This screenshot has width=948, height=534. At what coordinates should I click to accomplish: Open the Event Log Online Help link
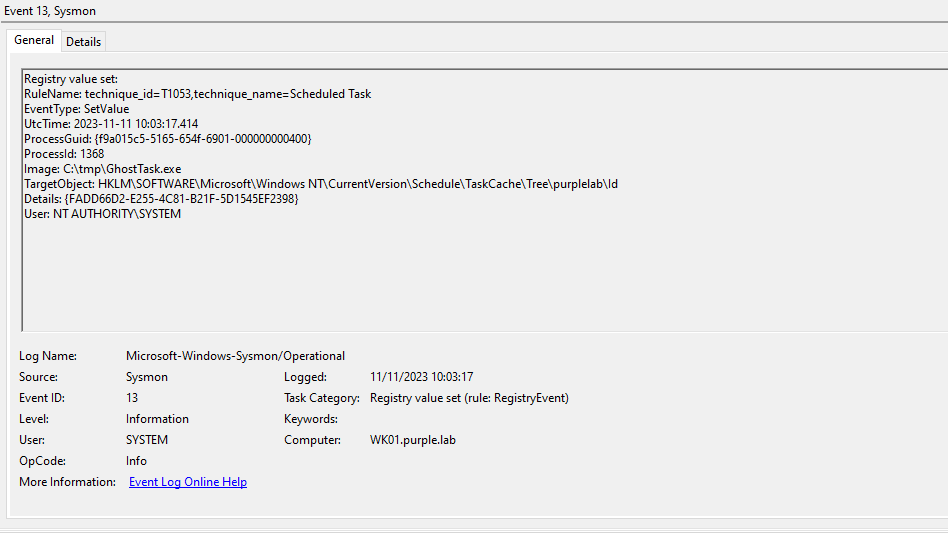[188, 482]
